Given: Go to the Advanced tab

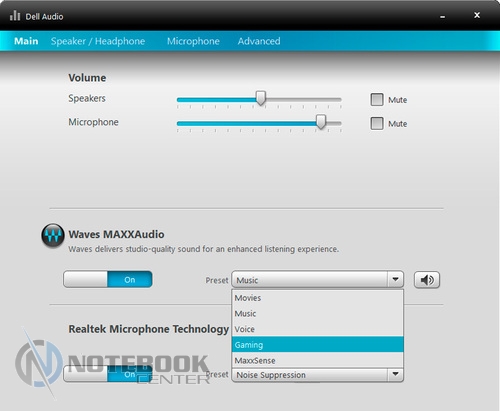Looking at the screenshot, I should click(259, 41).
